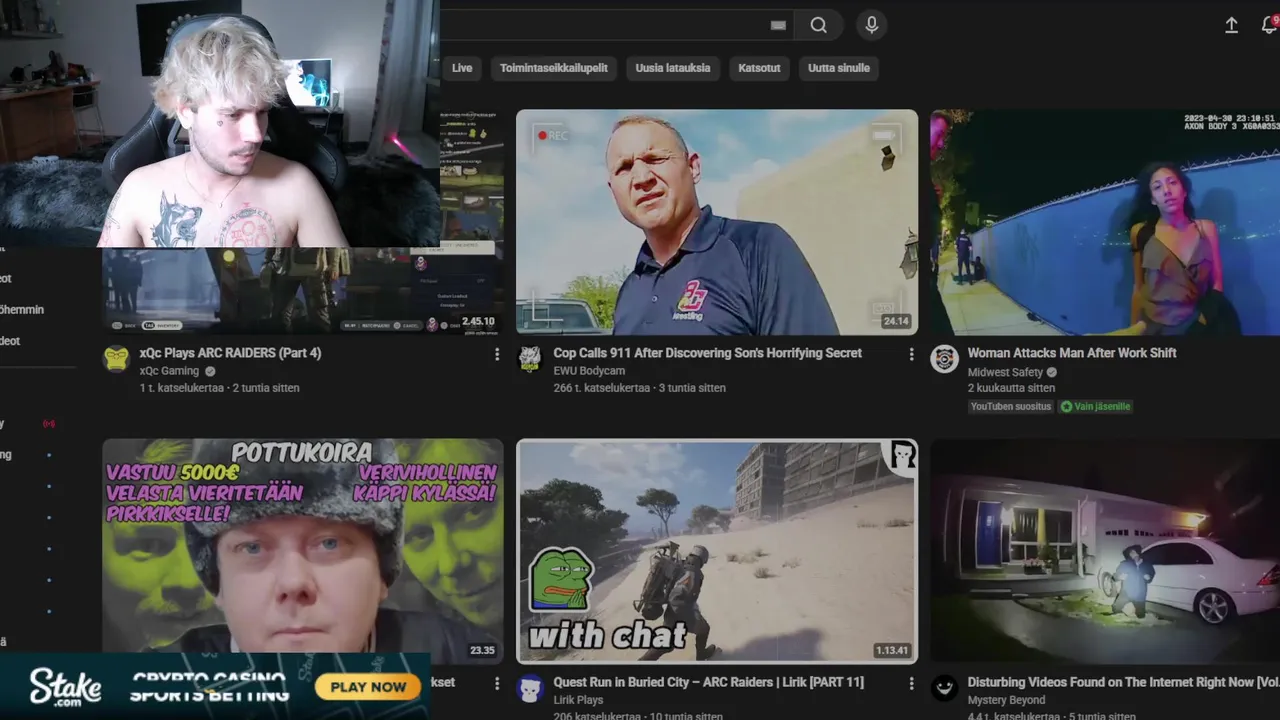Click the 'YouTuben suositus' badge
The image size is (1280, 720).
(1011, 406)
